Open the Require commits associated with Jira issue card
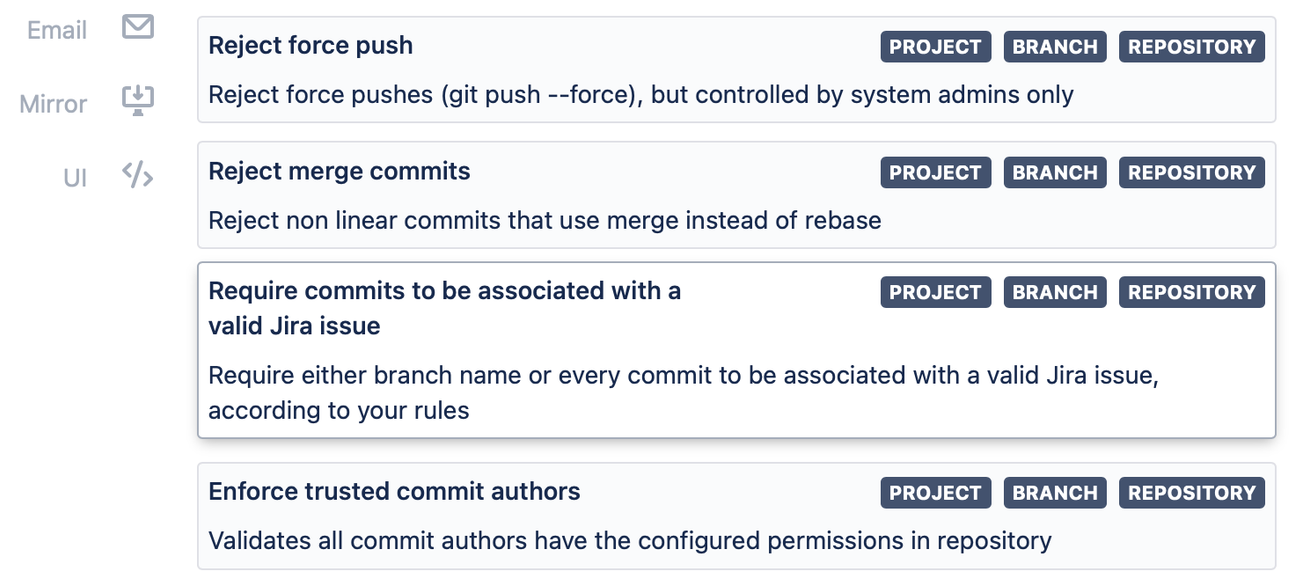The height and width of the screenshot is (586, 1296). [640, 350]
